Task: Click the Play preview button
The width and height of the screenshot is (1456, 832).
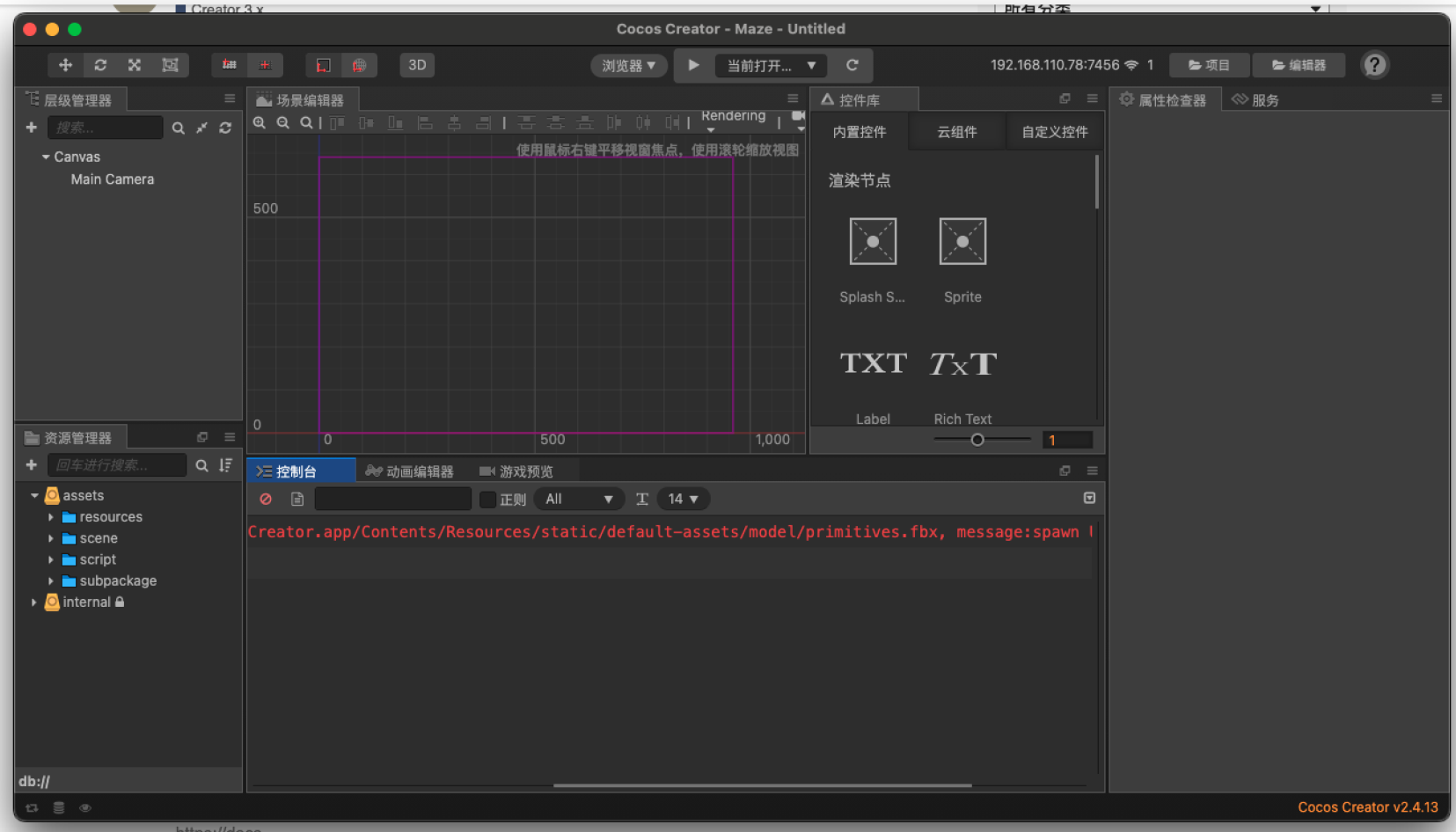Action: click(694, 65)
